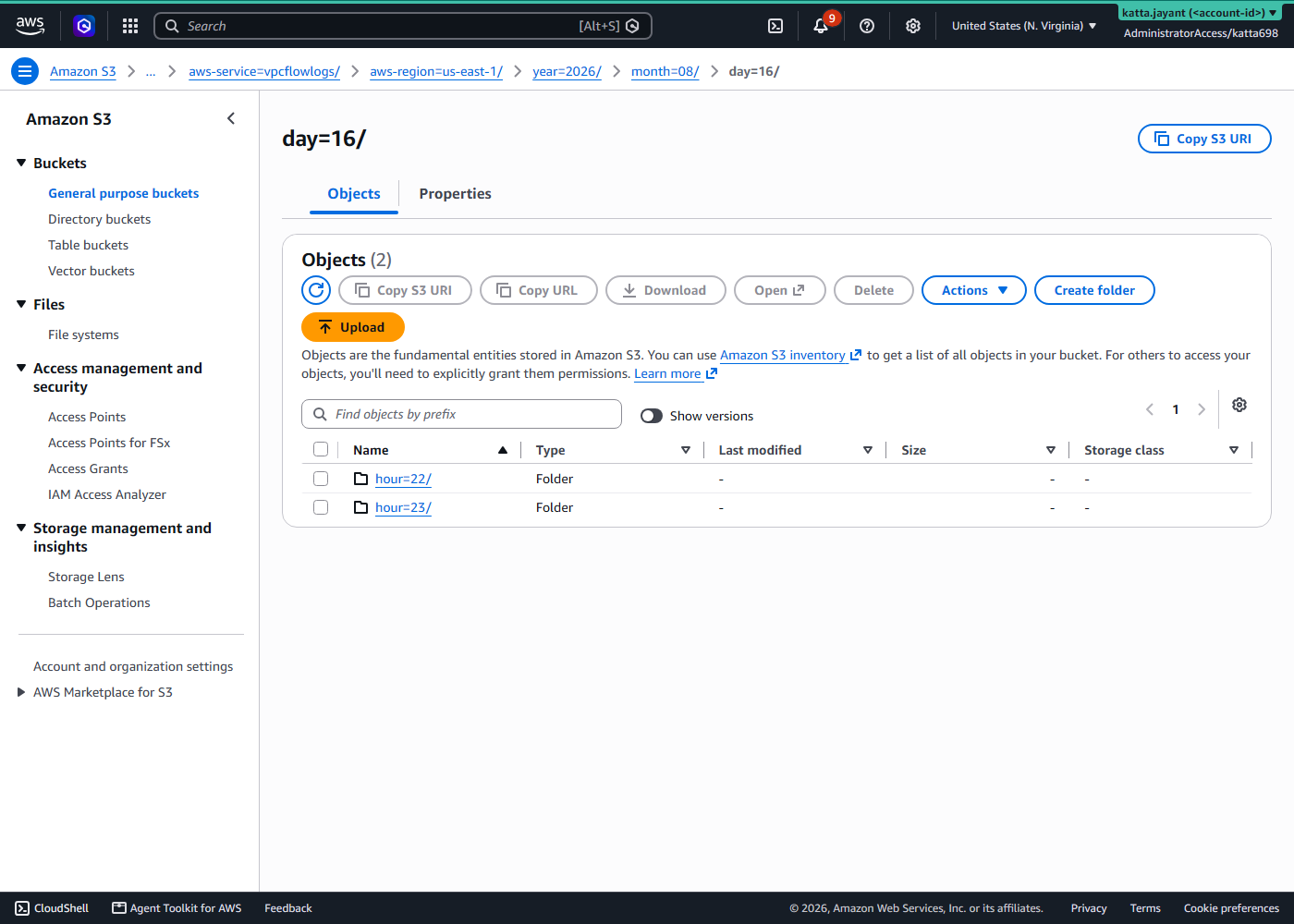Click the purple Amazon Q icon in the top bar

tap(84, 26)
